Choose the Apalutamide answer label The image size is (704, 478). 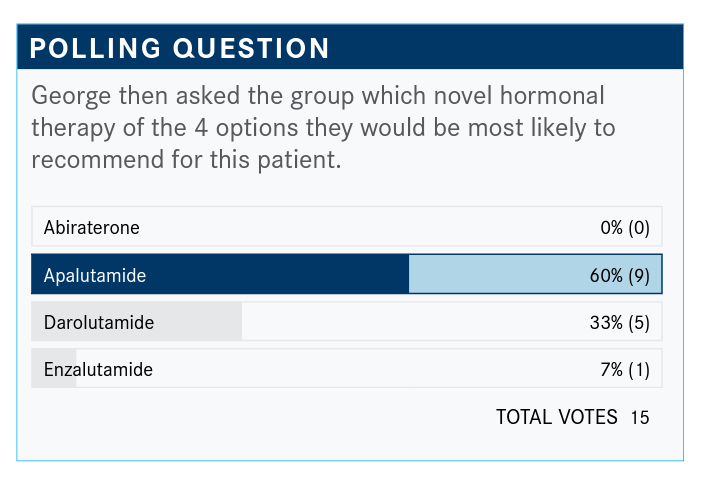coord(94,276)
